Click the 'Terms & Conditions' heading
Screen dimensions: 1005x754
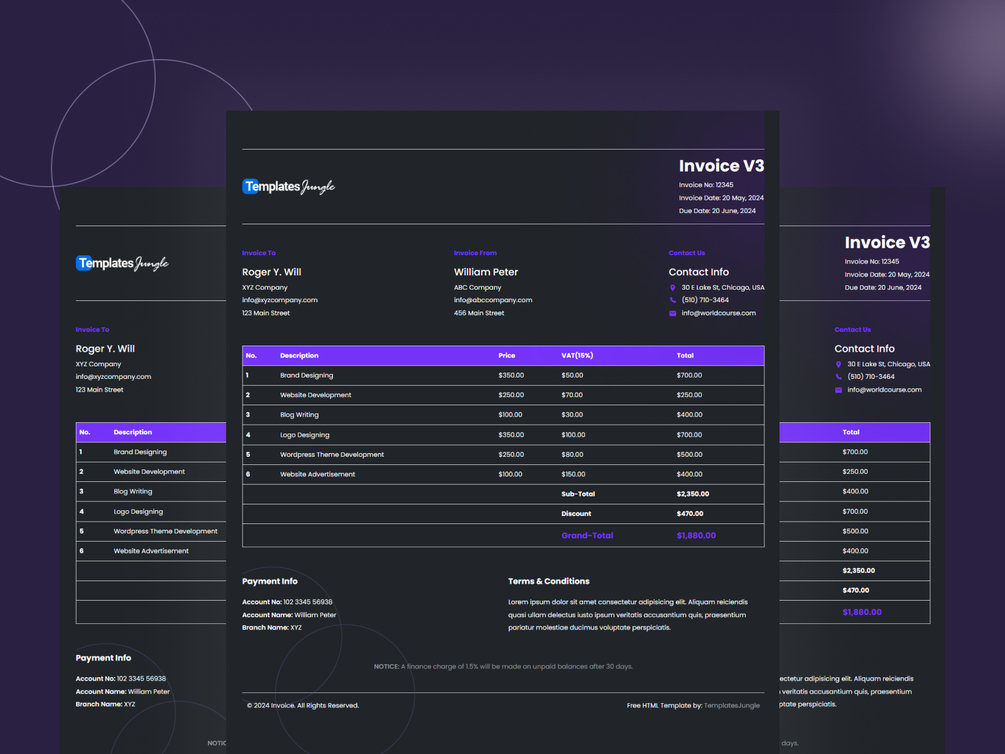tap(549, 582)
